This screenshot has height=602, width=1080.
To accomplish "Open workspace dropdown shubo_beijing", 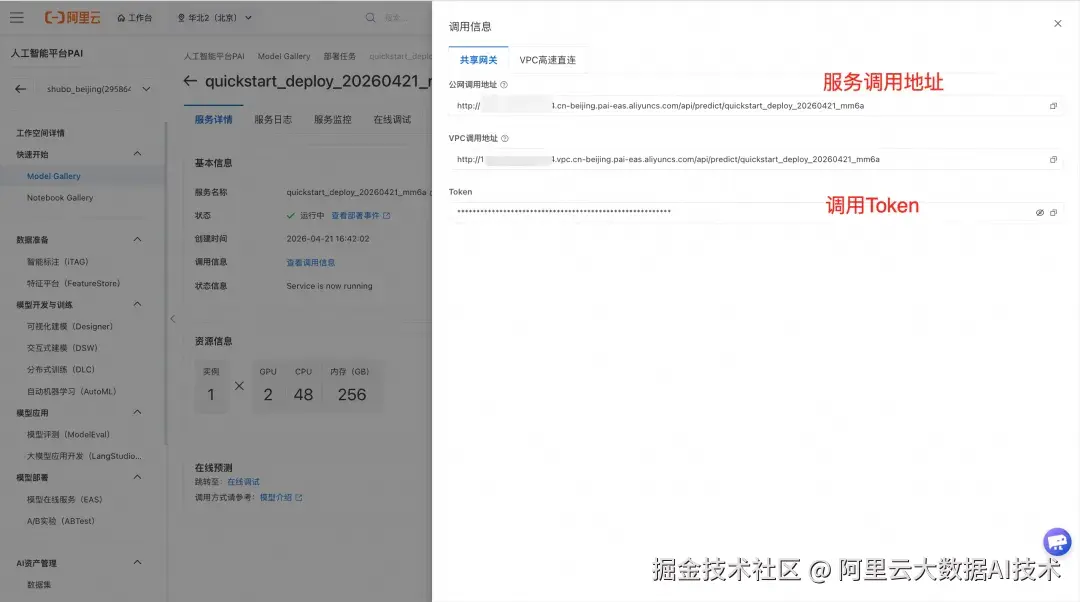I will (97, 89).
